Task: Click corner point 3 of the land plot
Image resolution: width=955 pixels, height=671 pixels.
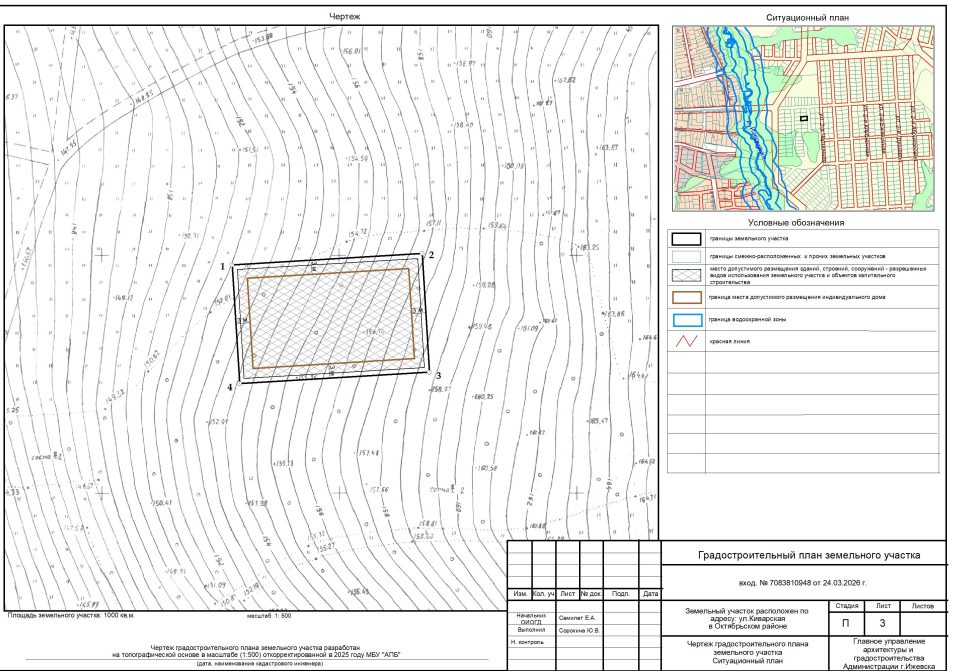Action: point(429,373)
